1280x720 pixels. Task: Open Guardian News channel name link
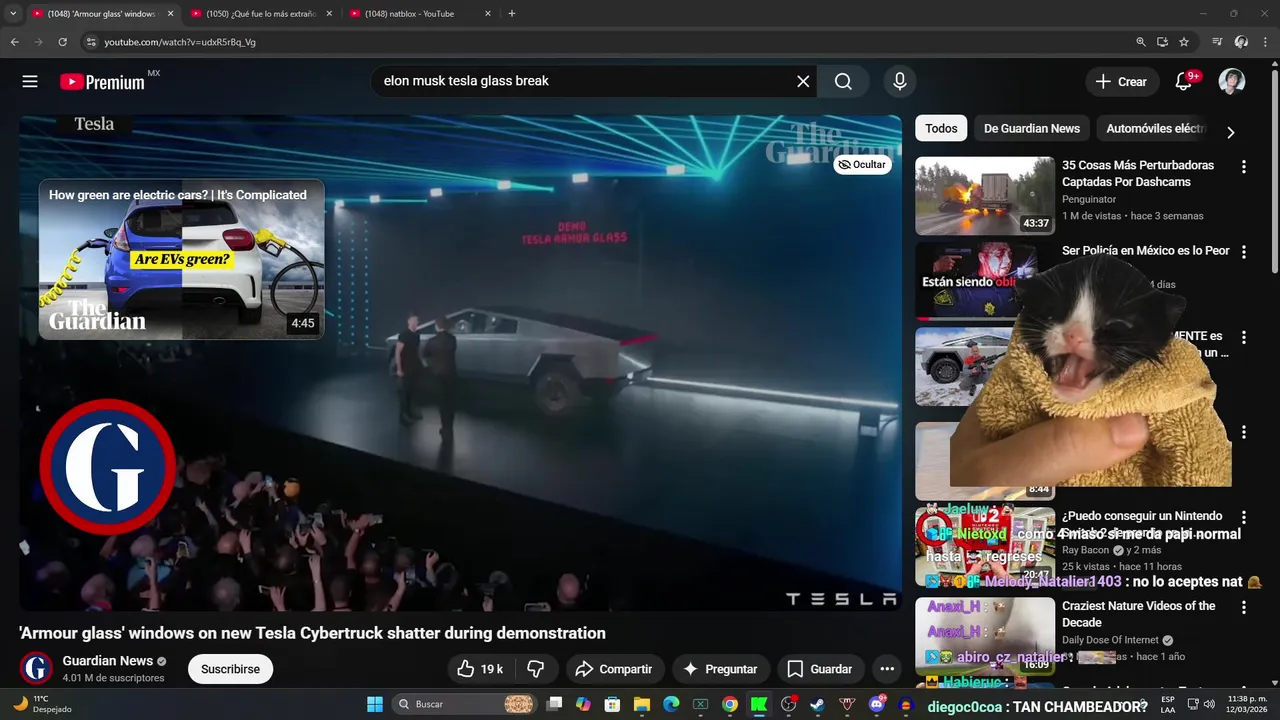[108, 661]
